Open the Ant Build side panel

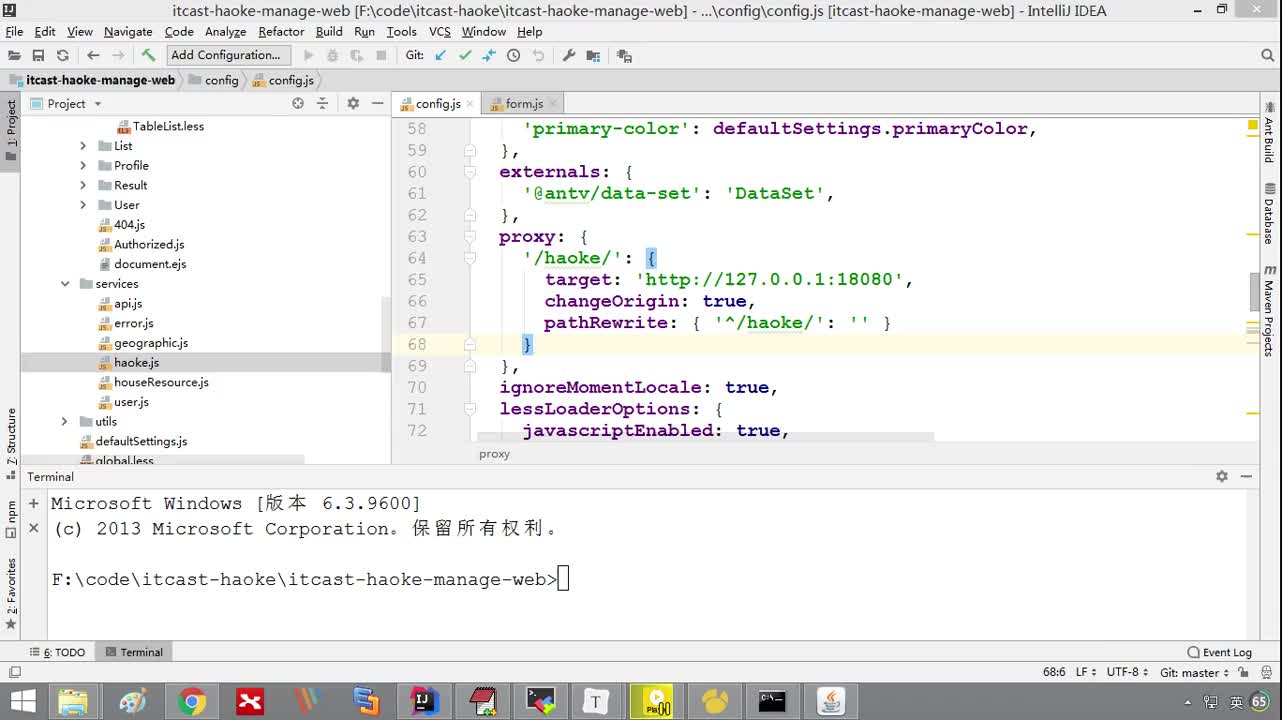tap(1270, 133)
